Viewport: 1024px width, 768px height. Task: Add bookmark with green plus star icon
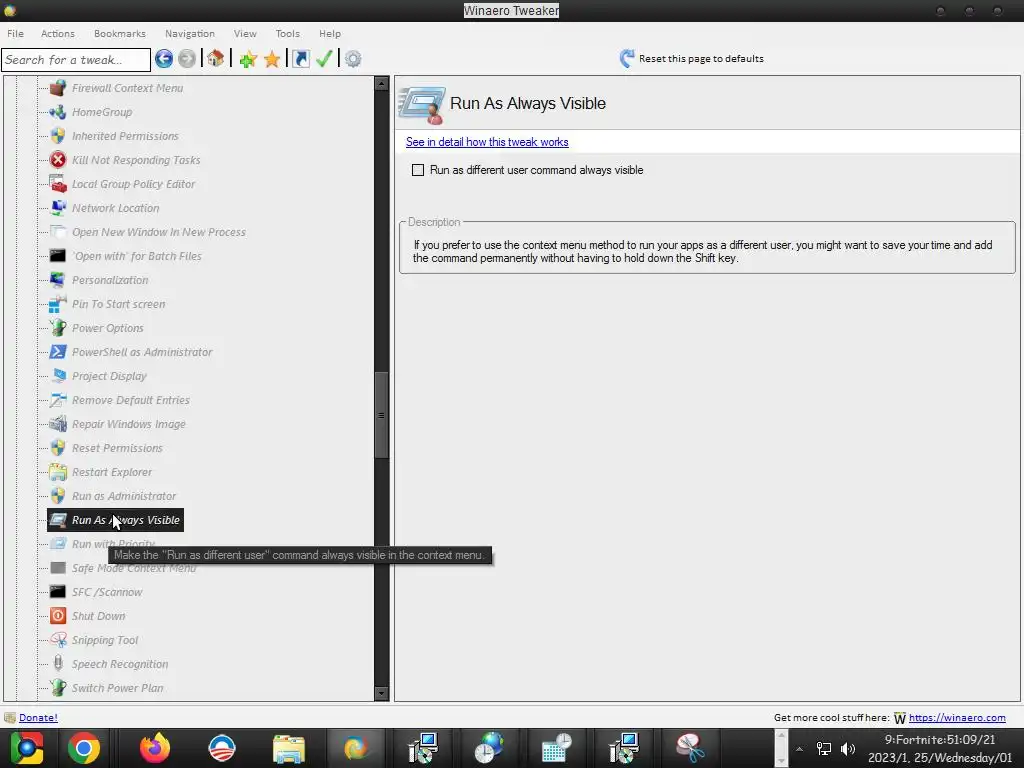click(x=248, y=59)
